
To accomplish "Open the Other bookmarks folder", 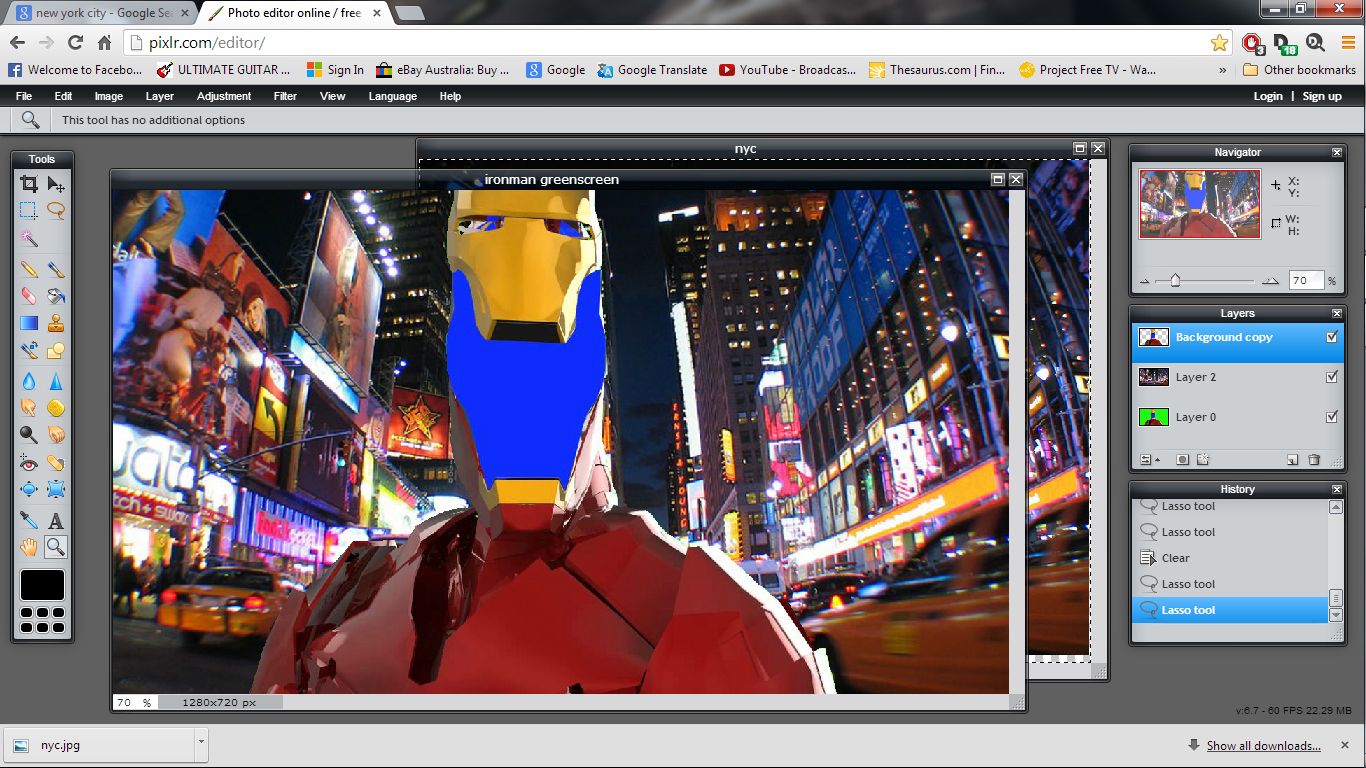I will (1299, 70).
